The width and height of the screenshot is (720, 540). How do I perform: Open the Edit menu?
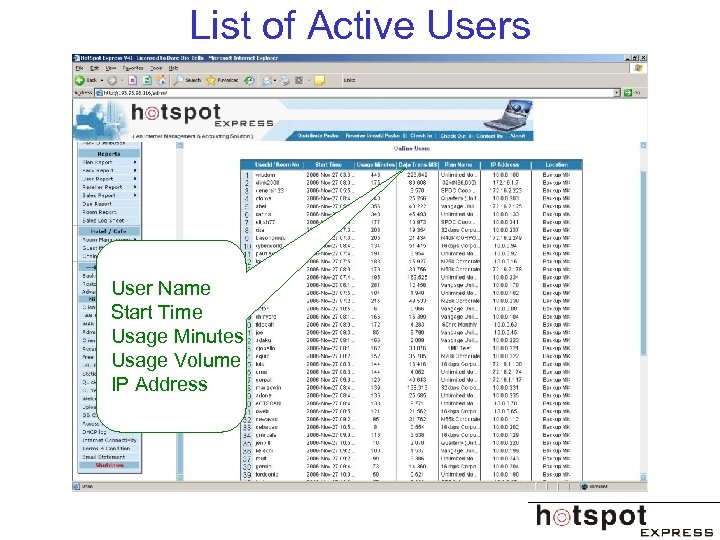94,68
